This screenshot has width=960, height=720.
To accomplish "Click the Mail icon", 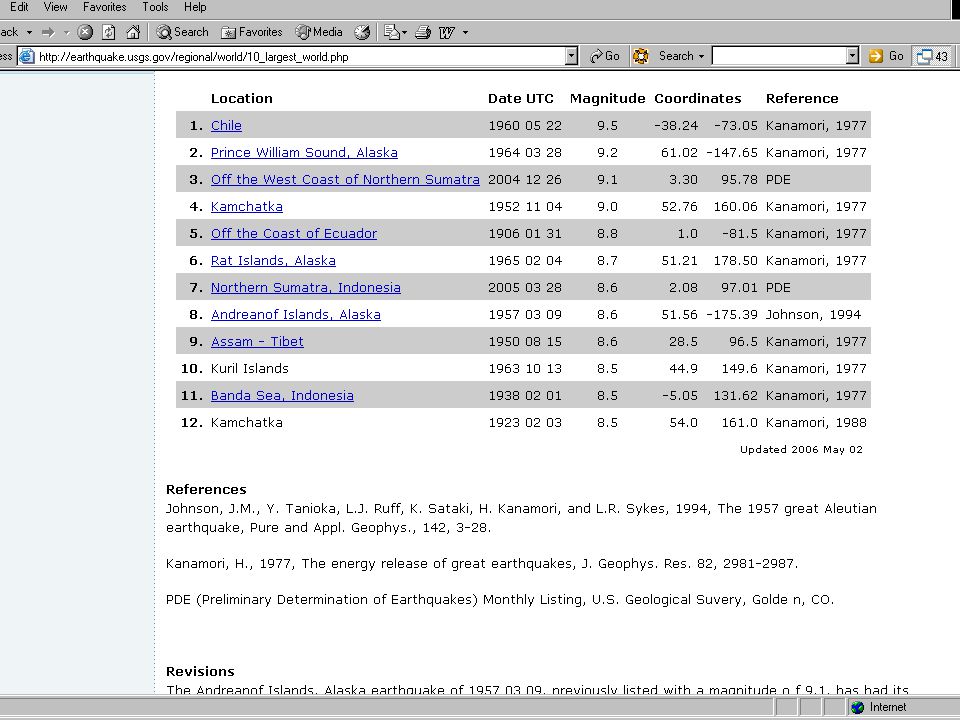I will [391, 32].
